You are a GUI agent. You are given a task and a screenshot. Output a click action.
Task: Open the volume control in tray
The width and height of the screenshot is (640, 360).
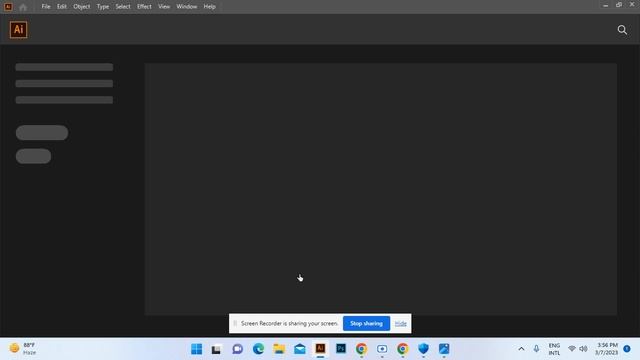pyautogui.click(x=583, y=349)
